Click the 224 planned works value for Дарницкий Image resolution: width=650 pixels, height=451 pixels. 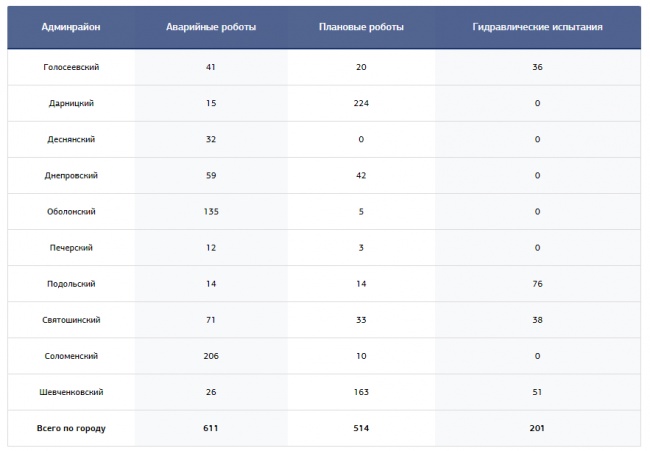[x=361, y=103]
